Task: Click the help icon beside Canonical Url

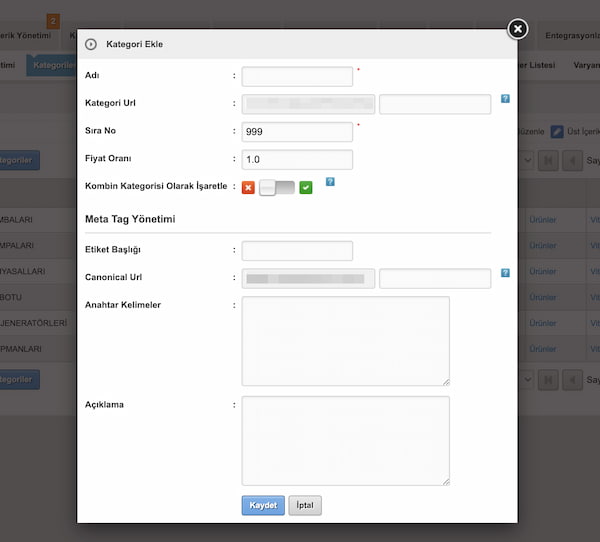Action: coord(505,273)
